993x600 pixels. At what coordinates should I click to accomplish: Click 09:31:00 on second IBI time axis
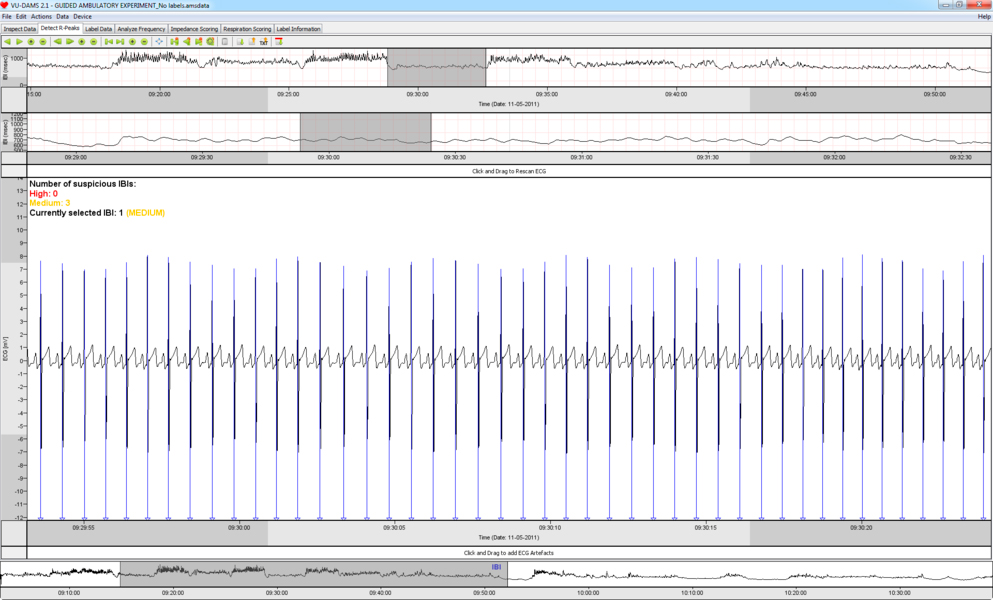(x=581, y=157)
